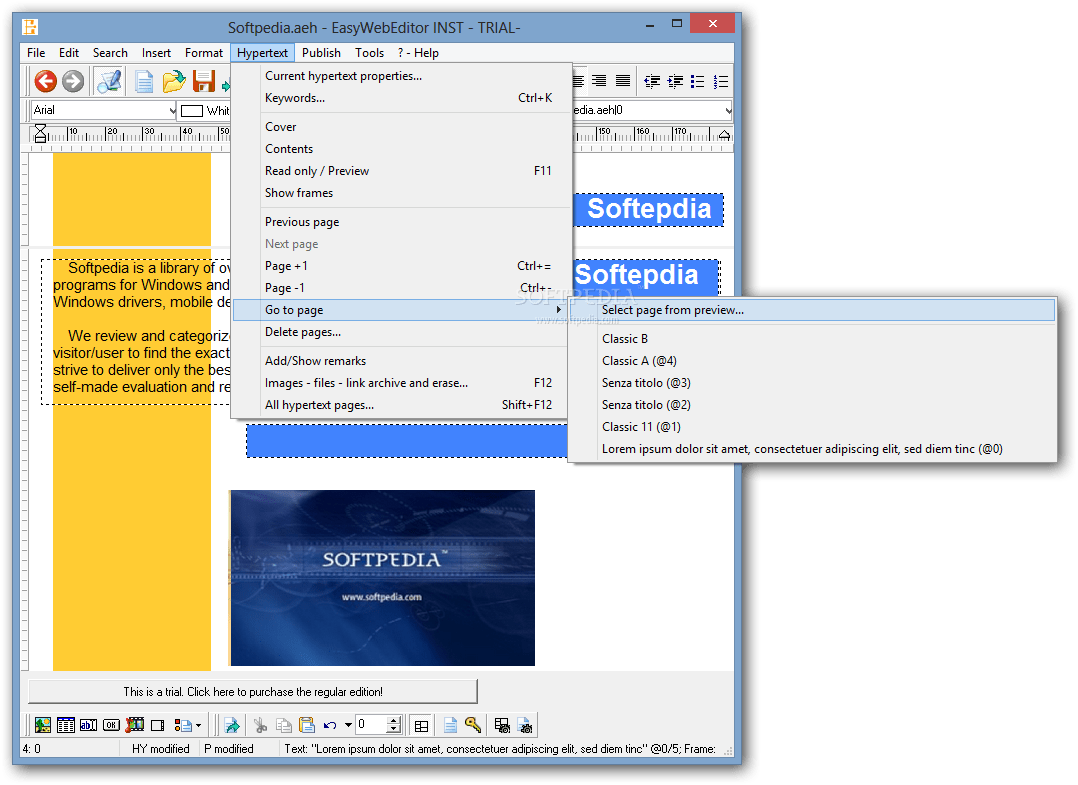Select Cover in the Hypertext menu

coord(402,127)
